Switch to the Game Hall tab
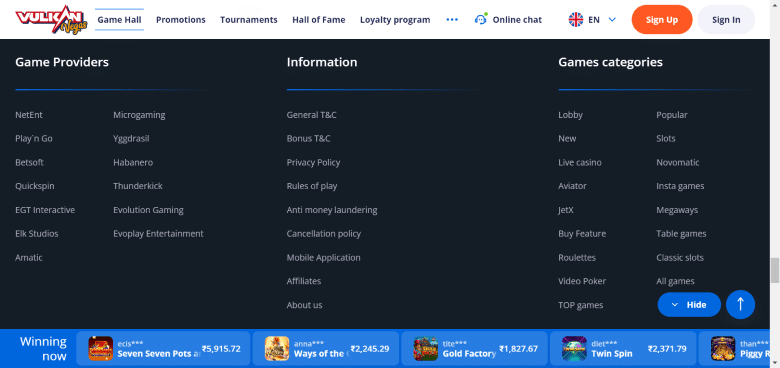Image resolution: width=780 pixels, height=368 pixels. click(119, 20)
